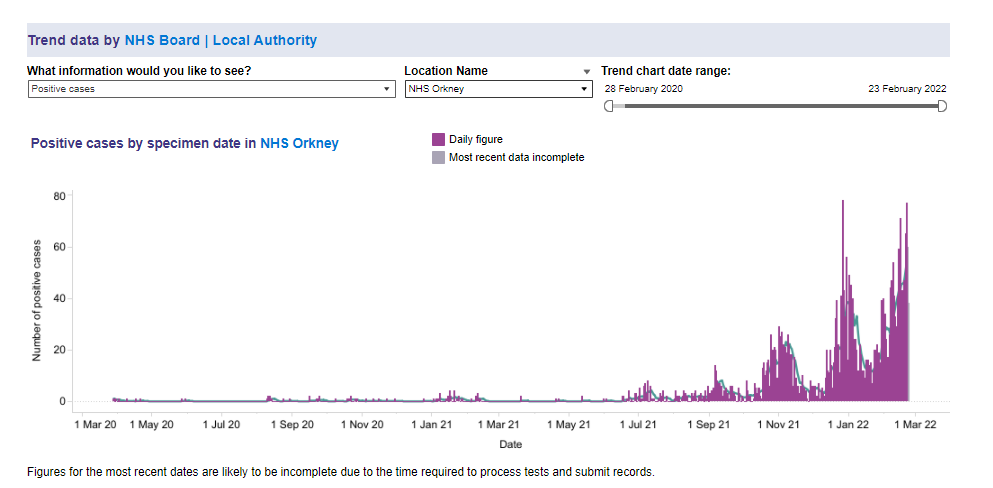This screenshot has width=993, height=488.
Task: Click the arrow icon beside Location Name
Action: point(587,72)
